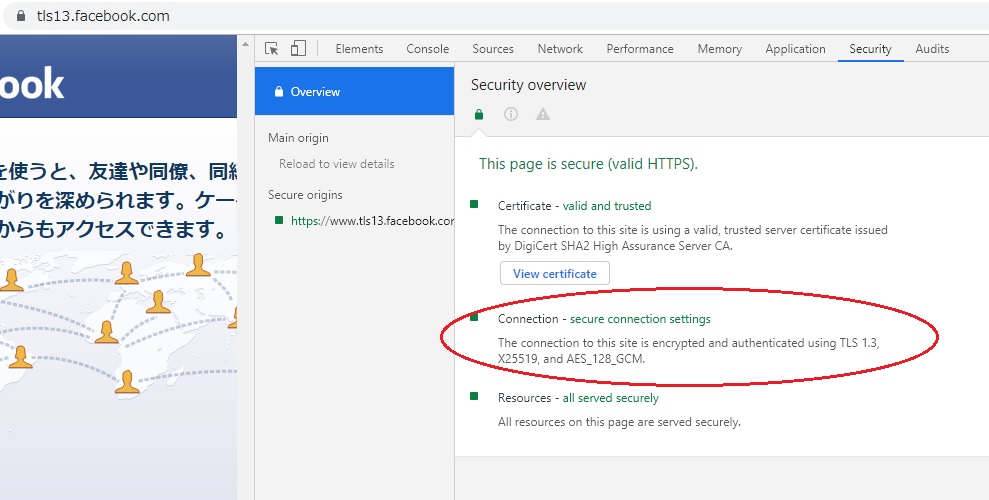Click the 'Secure origins' heading
This screenshot has width=989, height=500.
(305, 195)
